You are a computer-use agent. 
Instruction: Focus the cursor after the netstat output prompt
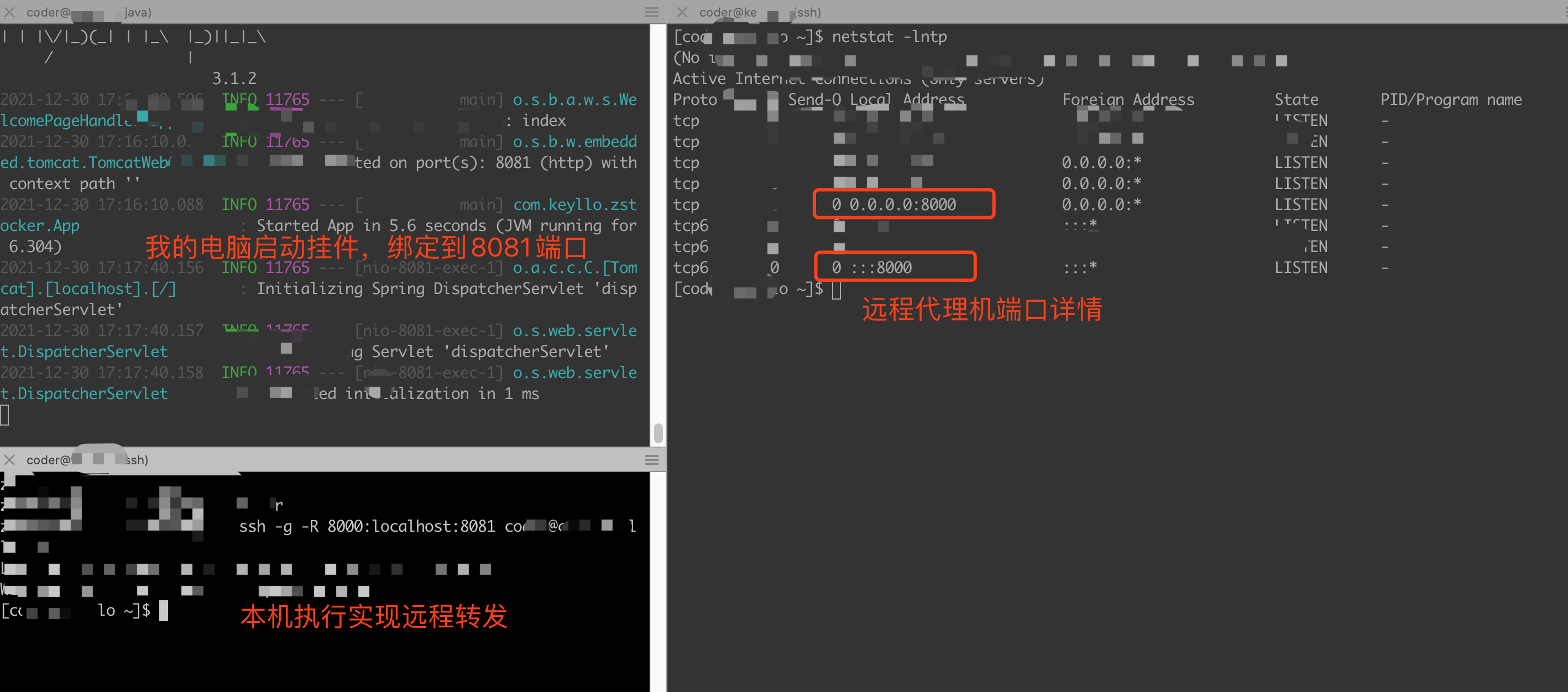(x=837, y=290)
